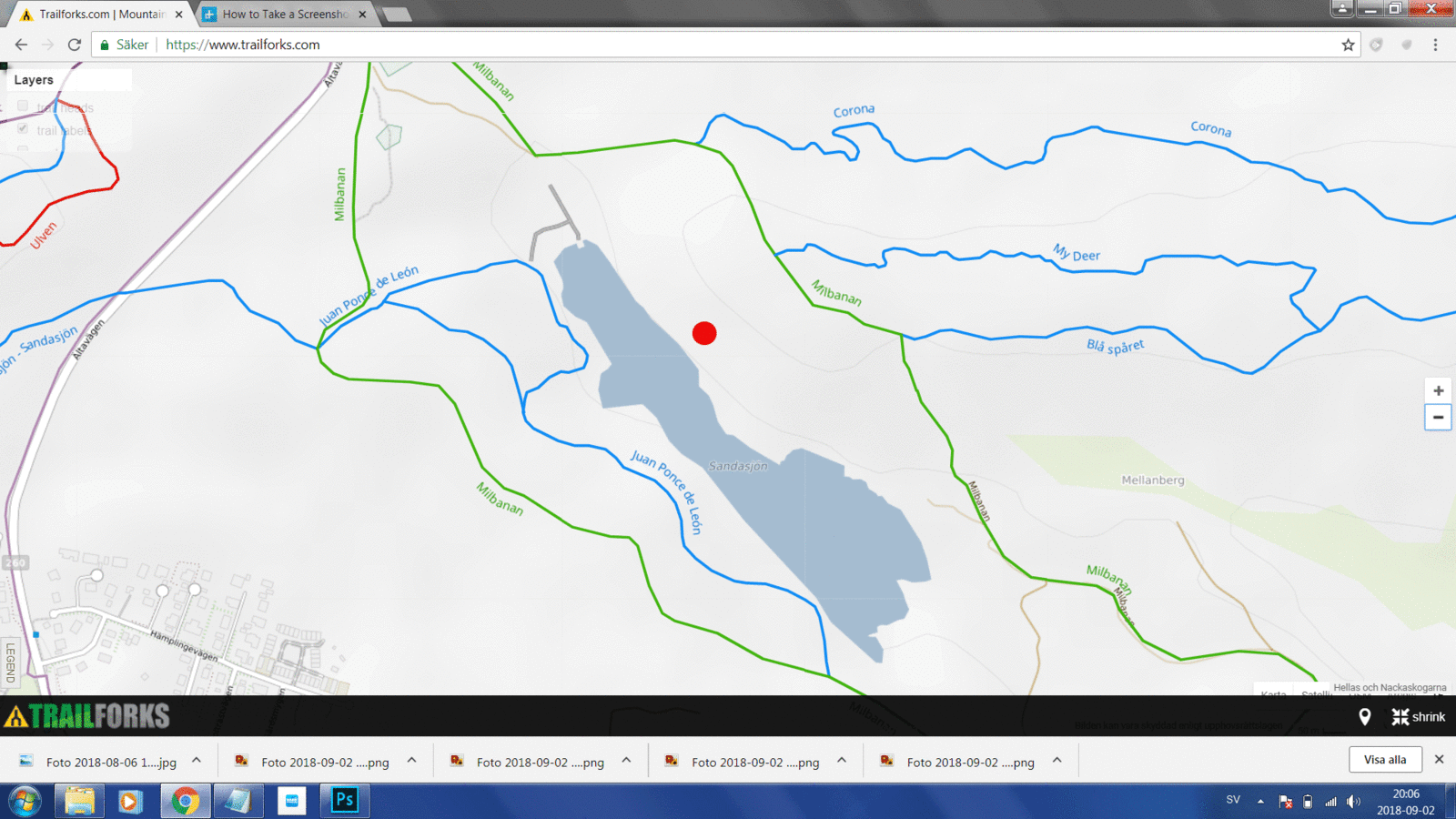Viewport: 1456px width, 819px height.
Task: Click the red dot map marker
Action: pos(704,333)
